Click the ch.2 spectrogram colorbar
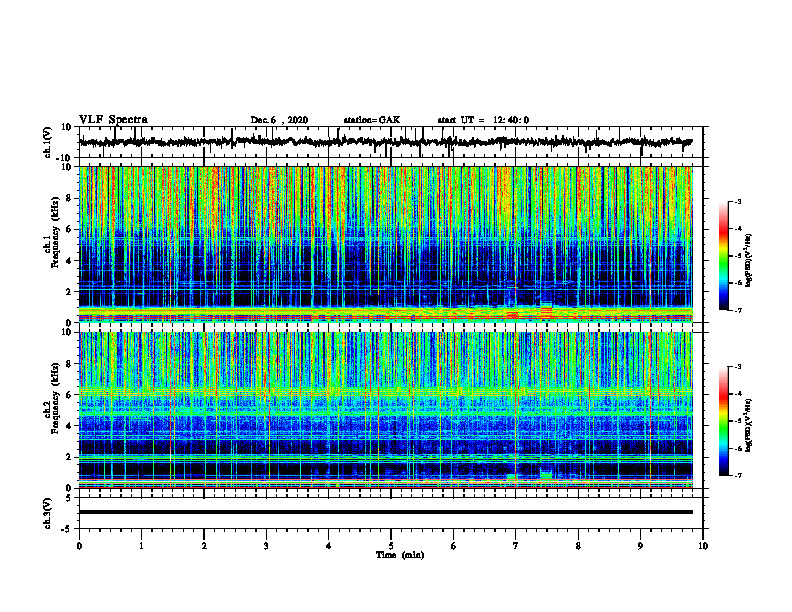 pyautogui.click(x=723, y=421)
